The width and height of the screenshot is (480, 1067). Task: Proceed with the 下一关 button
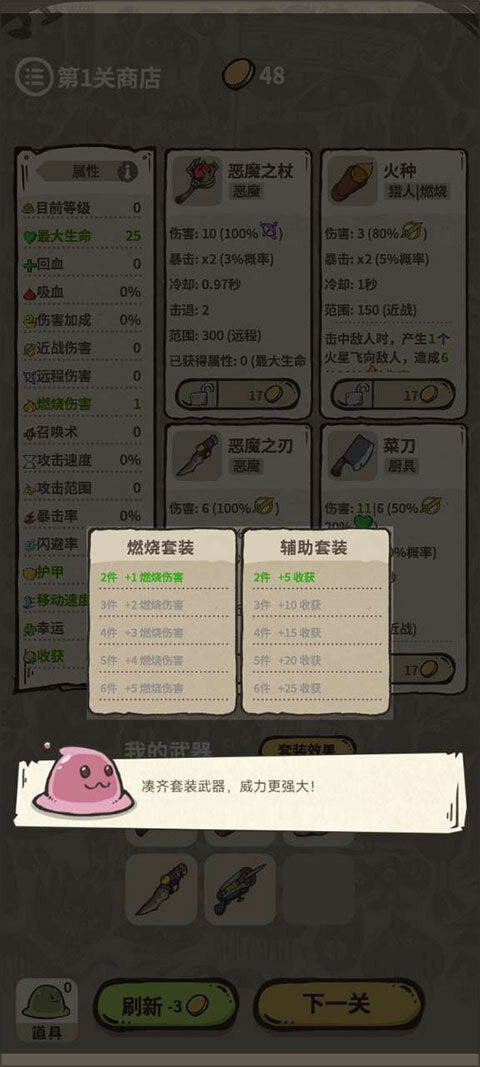[x=338, y=1004]
